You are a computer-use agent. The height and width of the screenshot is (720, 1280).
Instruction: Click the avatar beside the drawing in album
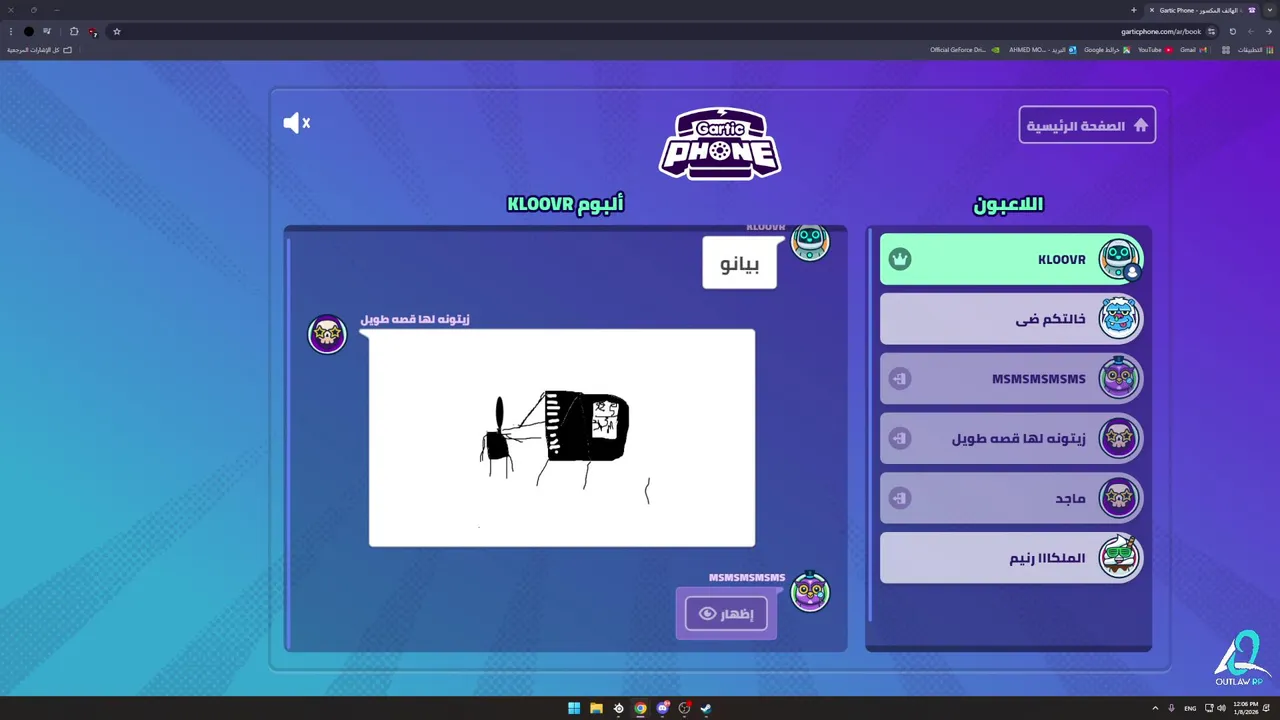coord(327,334)
